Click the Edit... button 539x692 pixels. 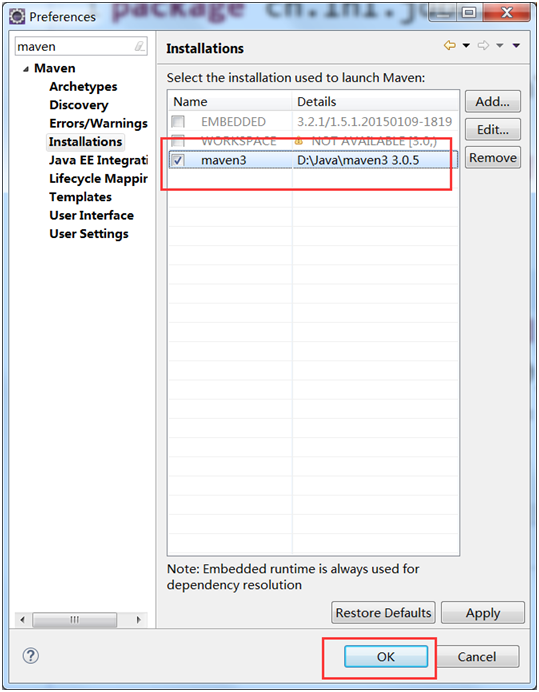[x=493, y=129]
